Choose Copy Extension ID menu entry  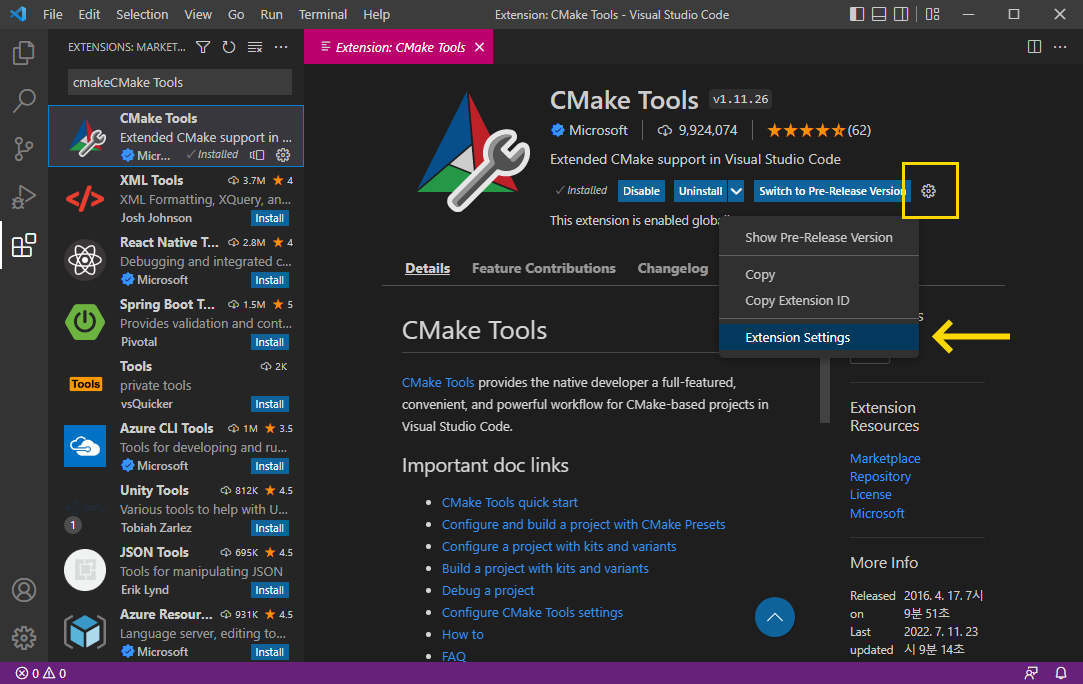click(818, 301)
